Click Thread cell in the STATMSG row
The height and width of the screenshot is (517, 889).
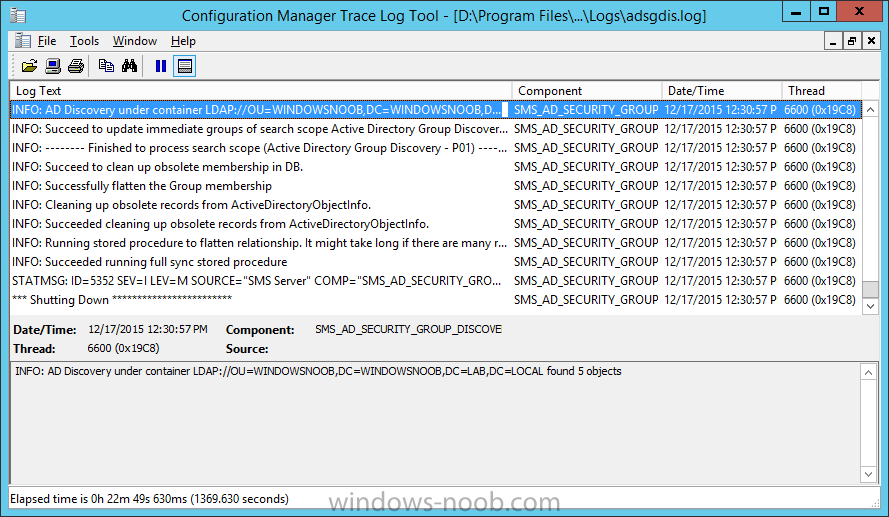pos(820,281)
